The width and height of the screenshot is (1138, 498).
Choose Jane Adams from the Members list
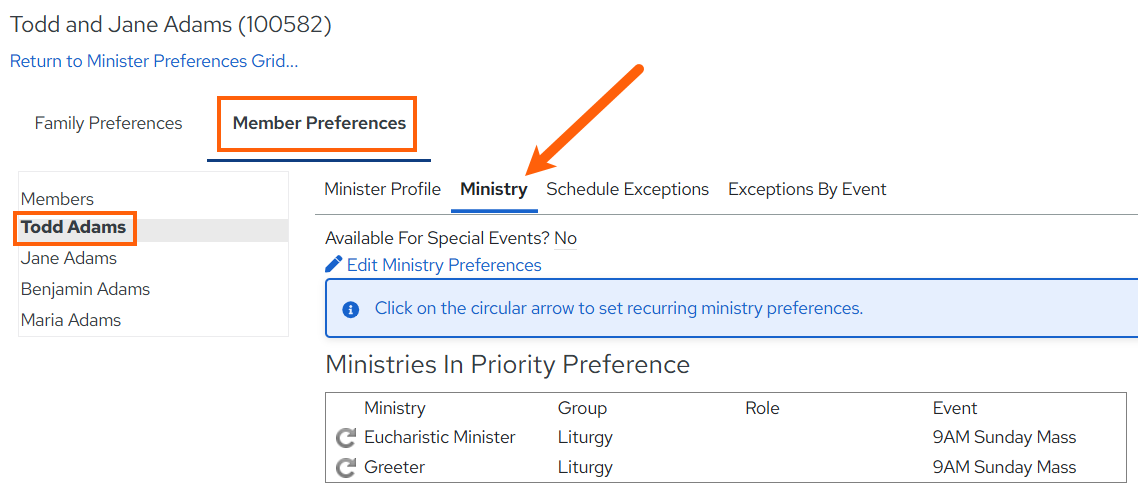point(69,258)
